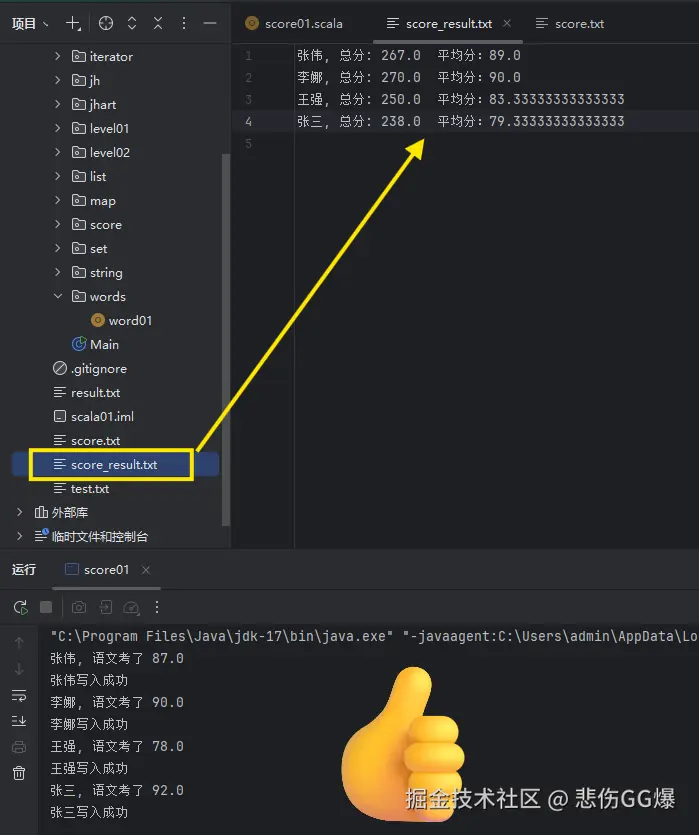Screen dimensions: 699x835
Task: Click console line 张三写入成功
Action: [x=89, y=812]
